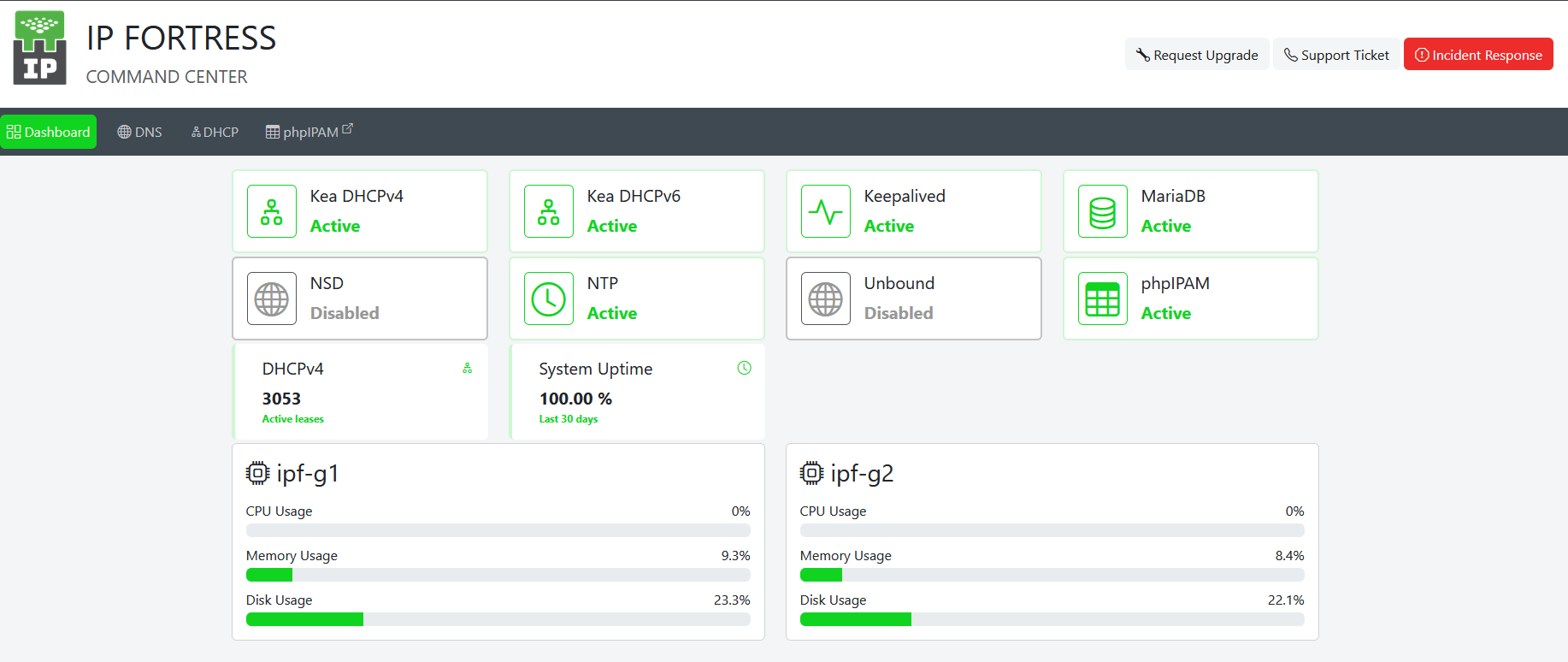This screenshot has height=662, width=1568.
Task: Click the 'Active leases' label
Action: coord(293,419)
